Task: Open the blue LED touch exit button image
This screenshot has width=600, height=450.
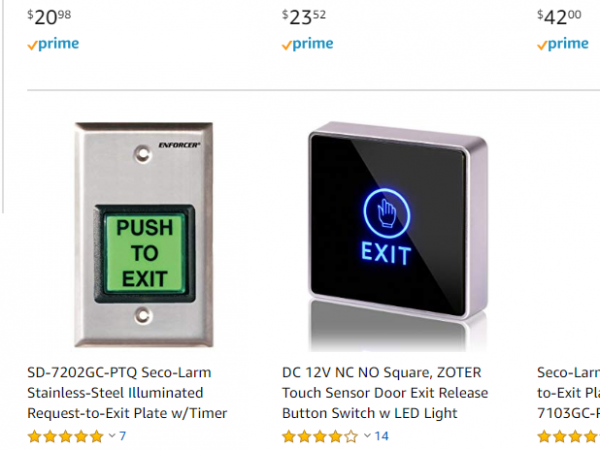Action: click(x=398, y=236)
